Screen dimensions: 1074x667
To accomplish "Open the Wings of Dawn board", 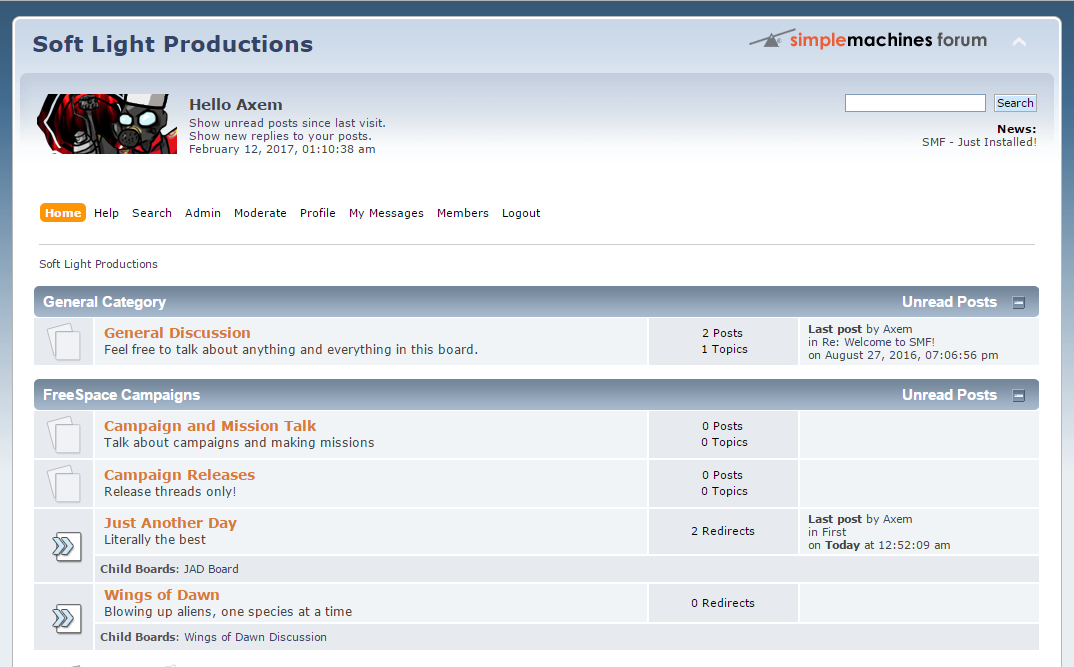I will pyautogui.click(x=162, y=595).
